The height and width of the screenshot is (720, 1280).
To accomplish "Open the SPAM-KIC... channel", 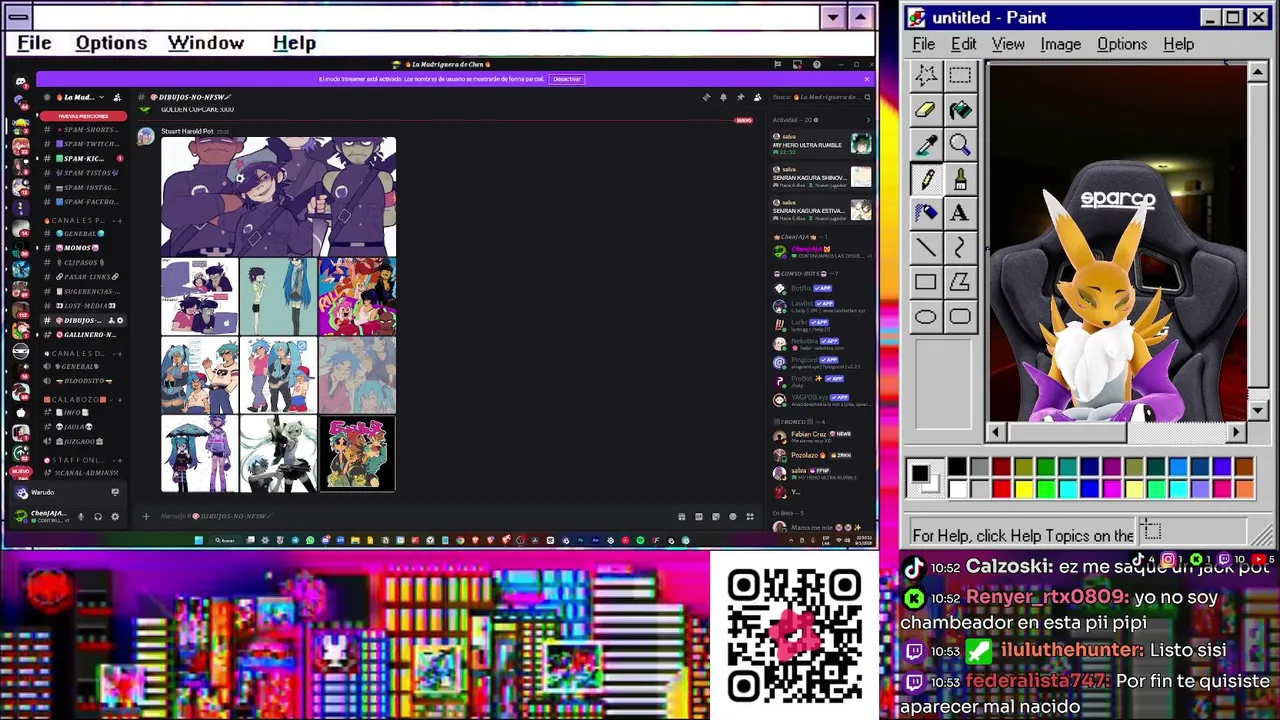I will 82,158.
